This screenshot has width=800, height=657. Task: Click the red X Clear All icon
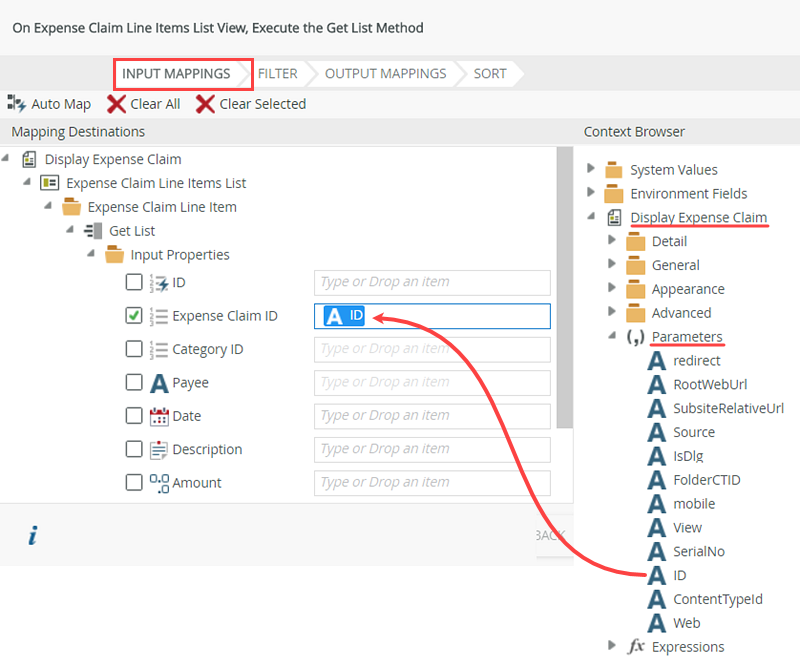(116, 103)
